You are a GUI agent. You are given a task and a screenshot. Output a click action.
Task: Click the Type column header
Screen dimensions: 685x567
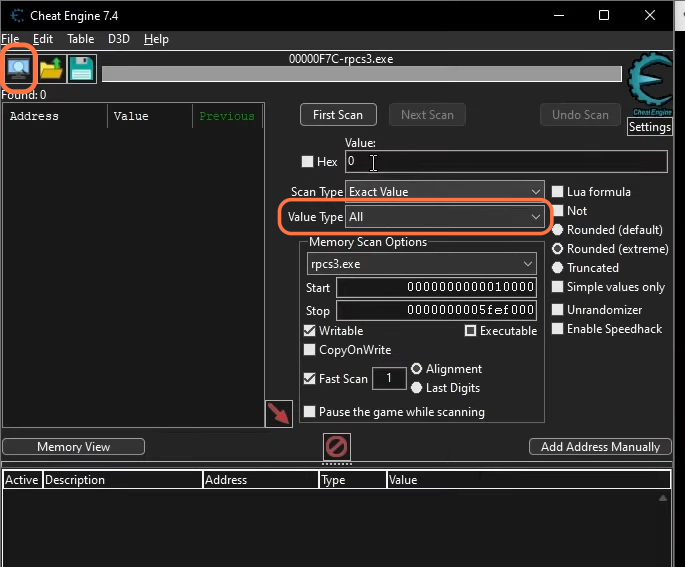[x=353, y=480]
